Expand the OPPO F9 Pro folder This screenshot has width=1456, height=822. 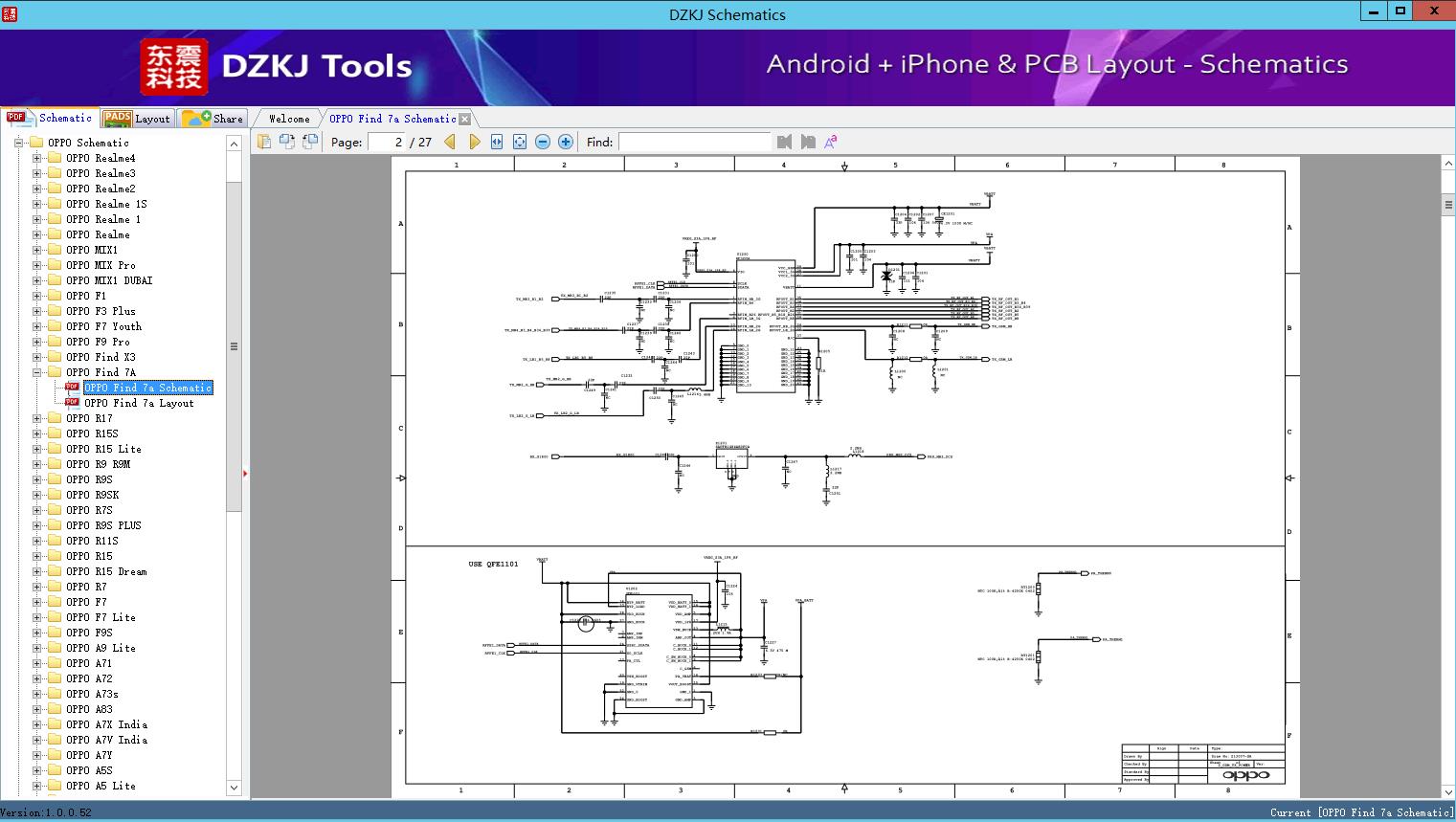(x=36, y=342)
